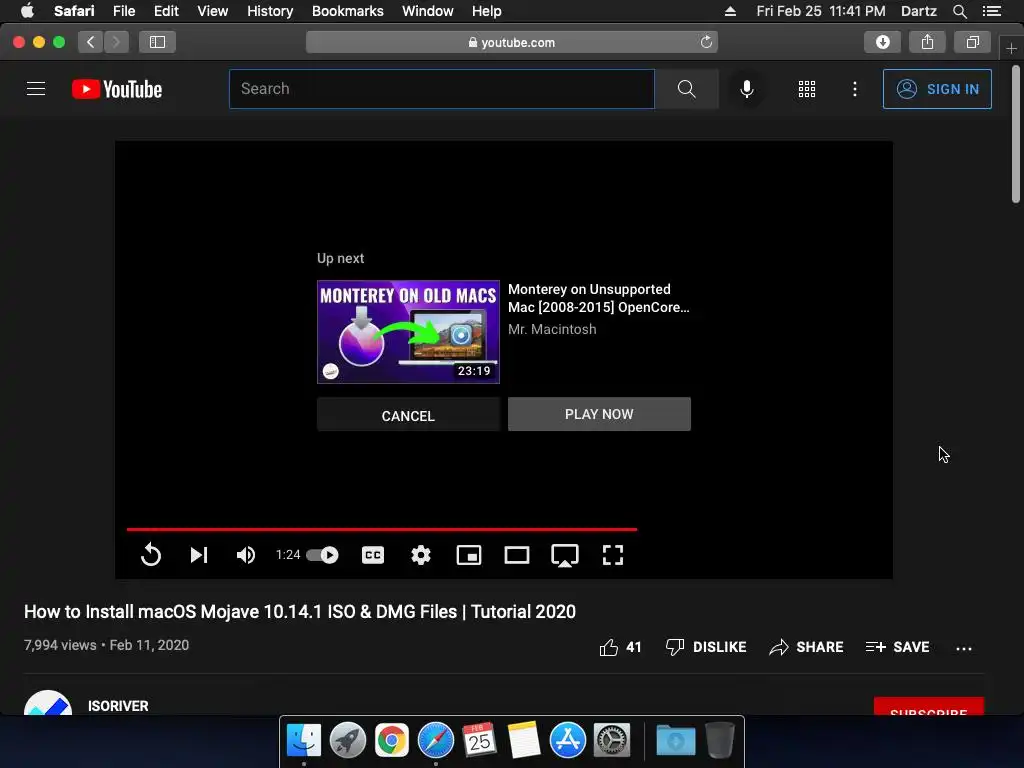
Task: Enter full screen video mode
Action: click(x=613, y=555)
